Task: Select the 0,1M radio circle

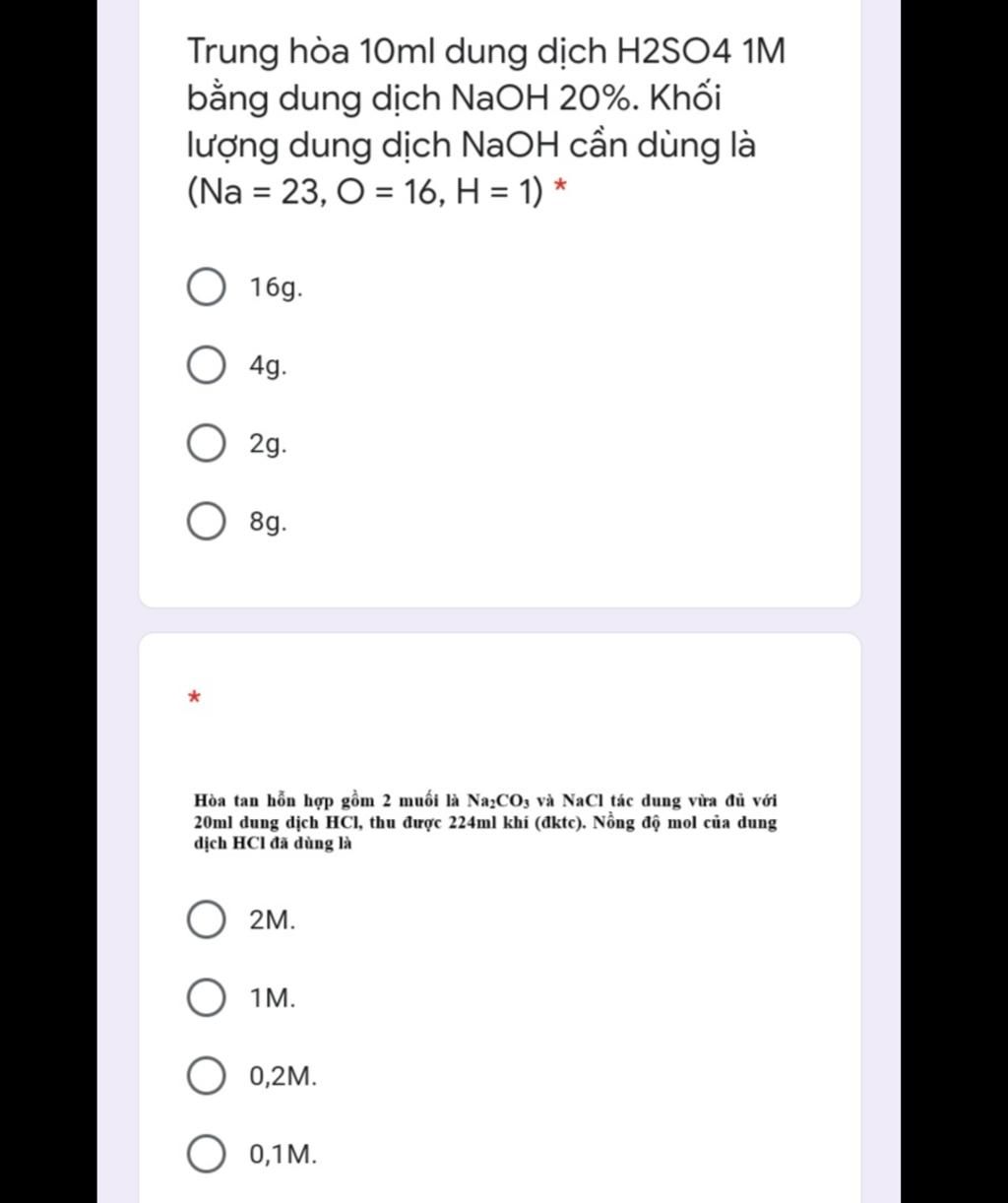Action: [x=205, y=1154]
